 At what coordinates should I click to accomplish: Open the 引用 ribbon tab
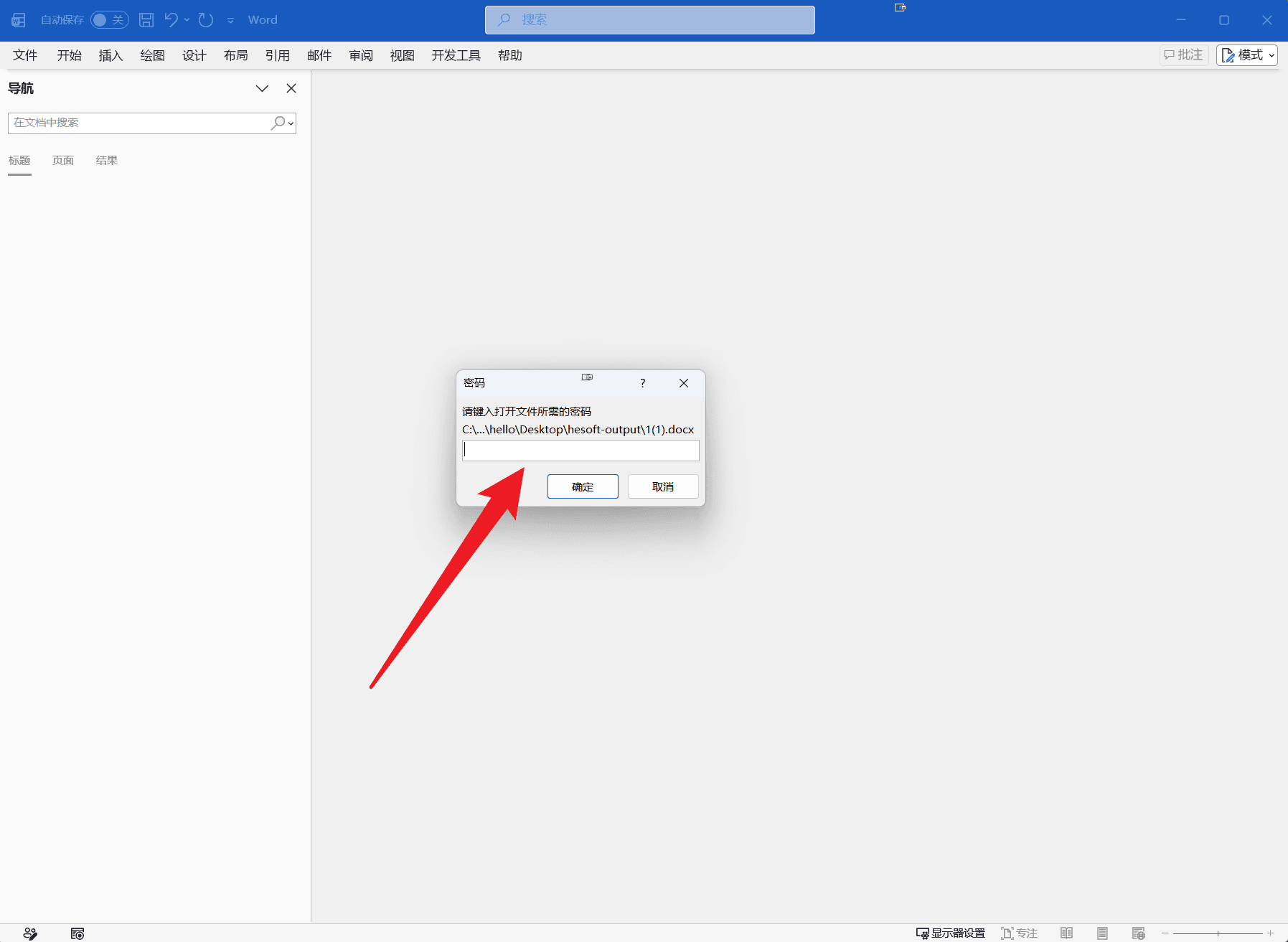coord(278,55)
